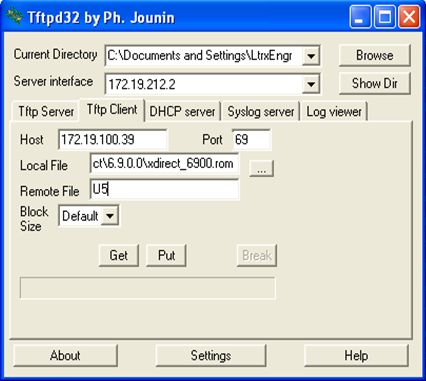Click the Host address input field

point(113,139)
